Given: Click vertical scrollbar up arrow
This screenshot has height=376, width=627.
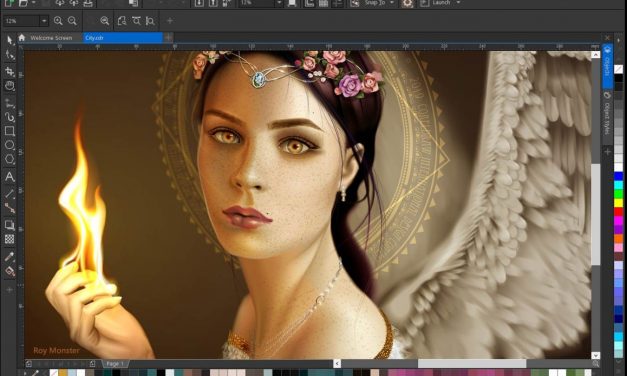Looking at the screenshot, I should (595, 55).
